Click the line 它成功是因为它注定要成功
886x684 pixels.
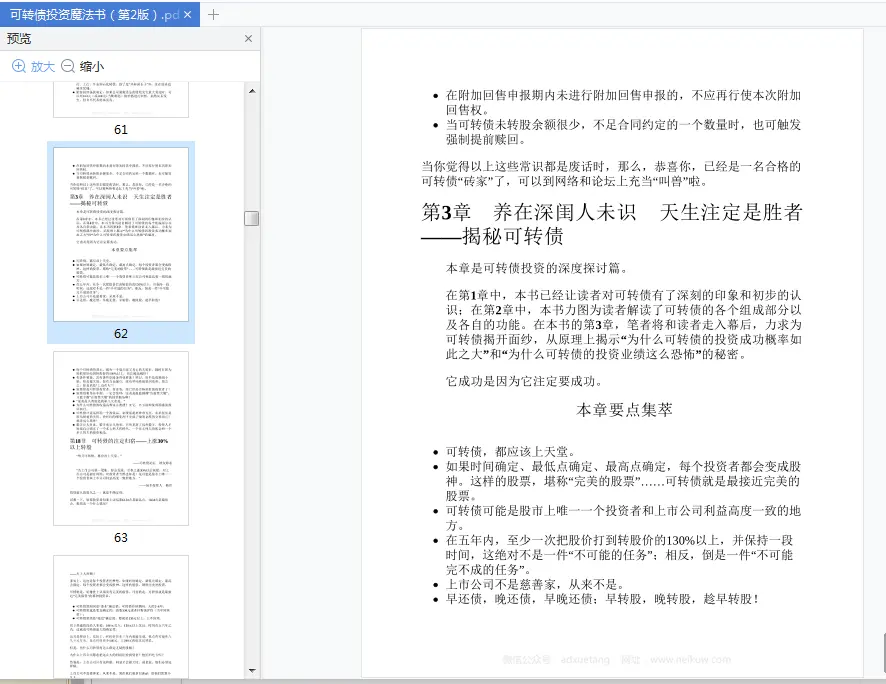[x=524, y=381]
